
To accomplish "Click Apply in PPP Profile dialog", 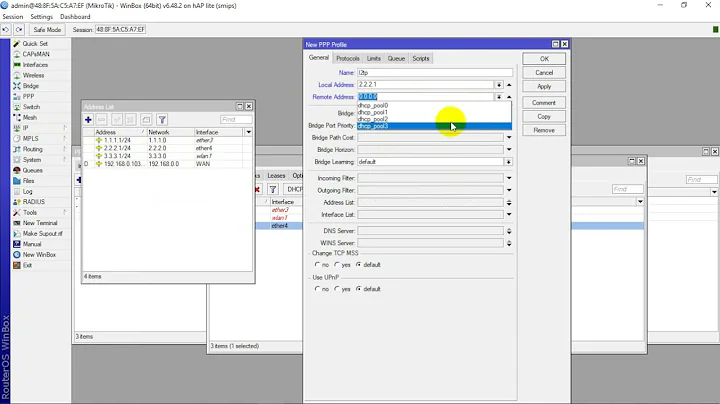I will point(544,86).
